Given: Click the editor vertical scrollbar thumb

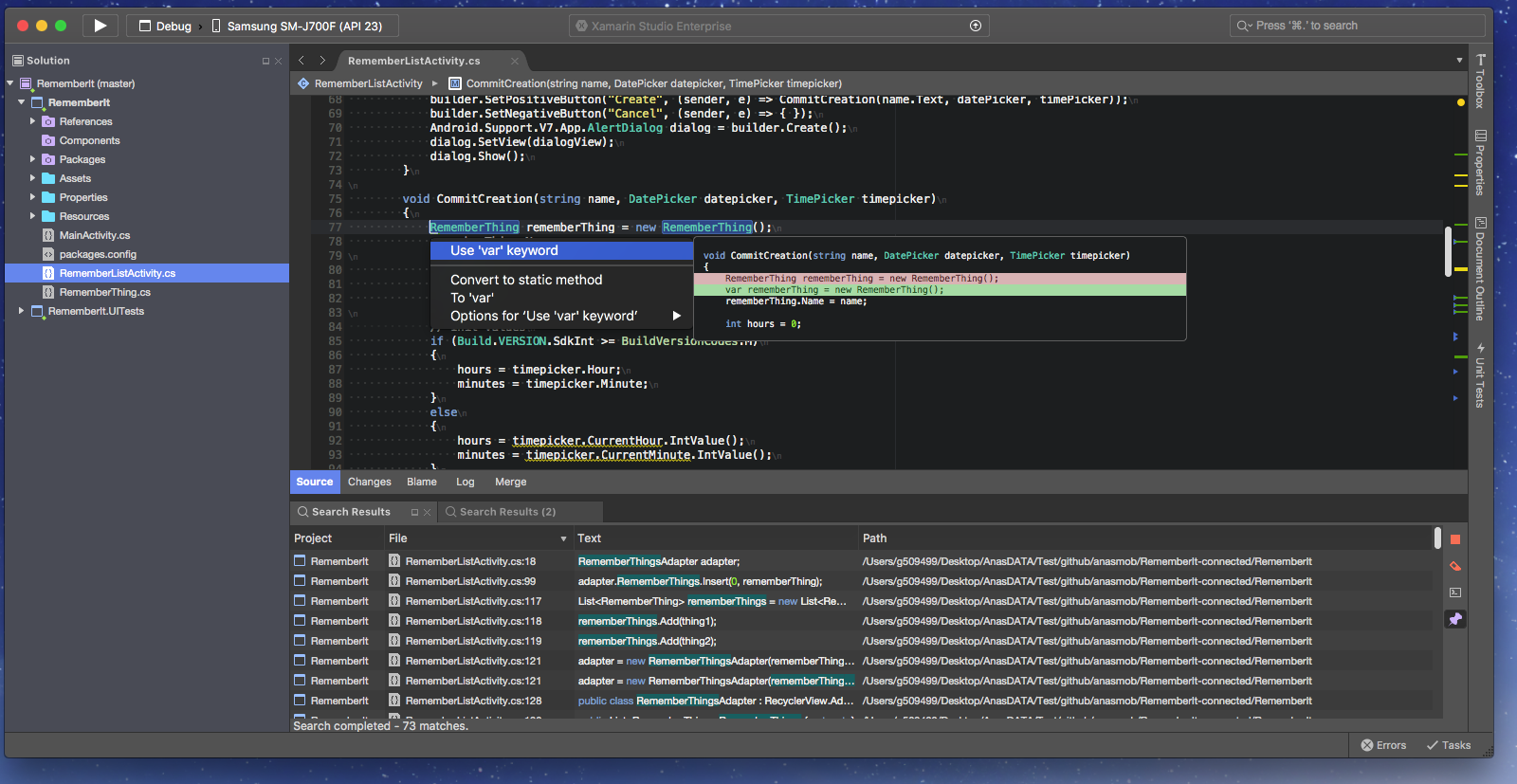Looking at the screenshot, I should point(1448,251).
